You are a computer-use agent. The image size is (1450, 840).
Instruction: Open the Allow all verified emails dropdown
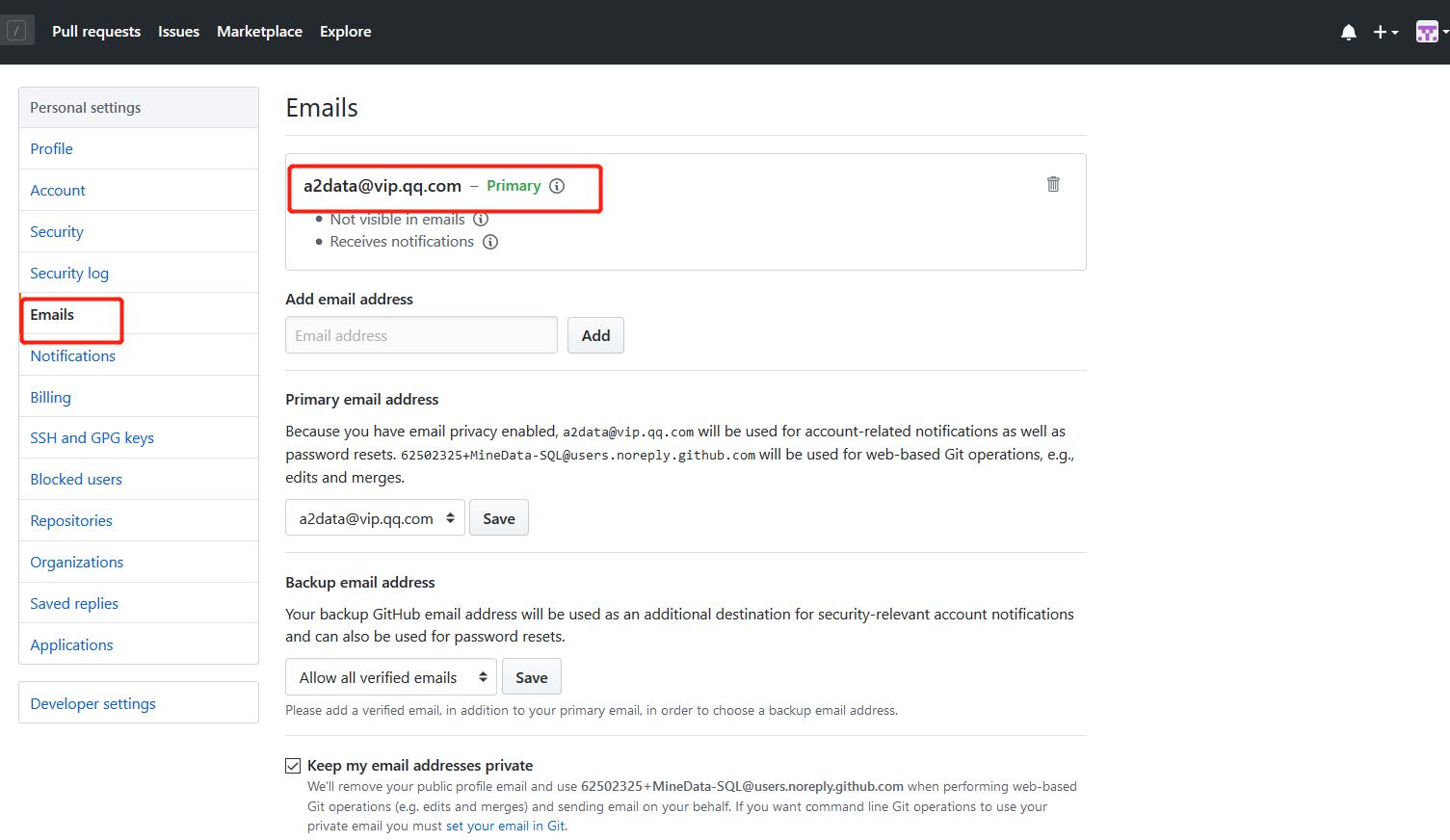[390, 677]
